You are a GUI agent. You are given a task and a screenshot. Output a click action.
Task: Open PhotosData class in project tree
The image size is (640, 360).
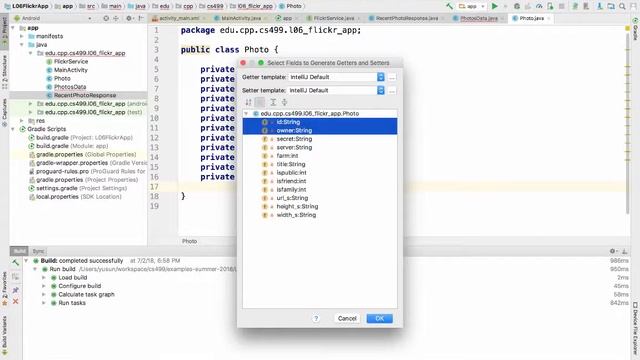coord(70,87)
